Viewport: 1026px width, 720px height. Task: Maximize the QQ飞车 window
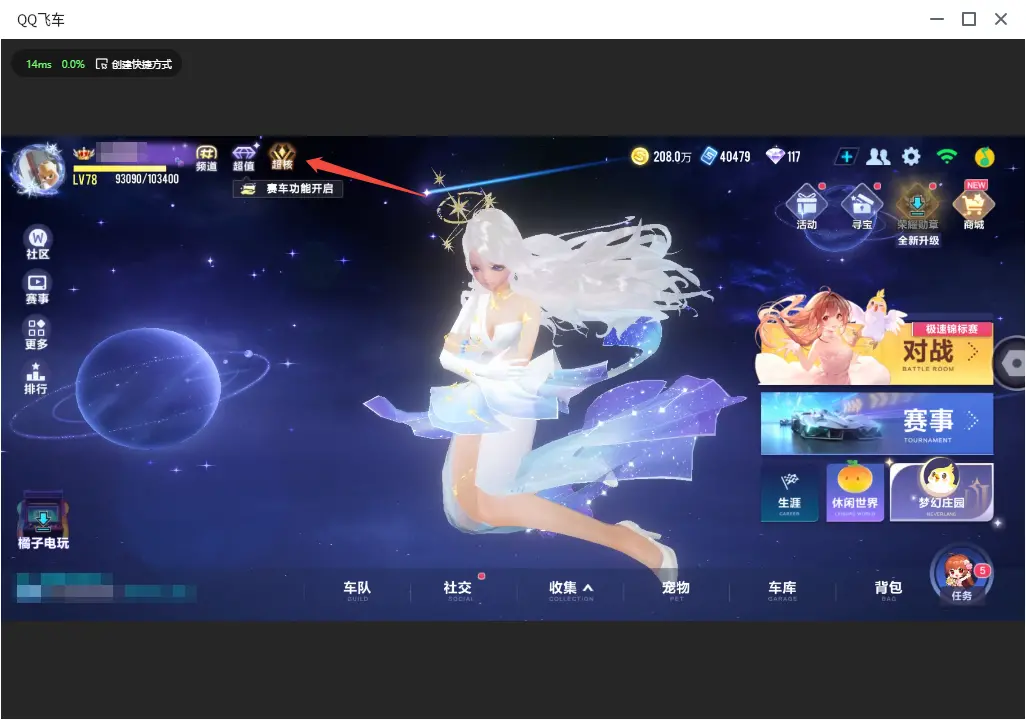(969, 20)
